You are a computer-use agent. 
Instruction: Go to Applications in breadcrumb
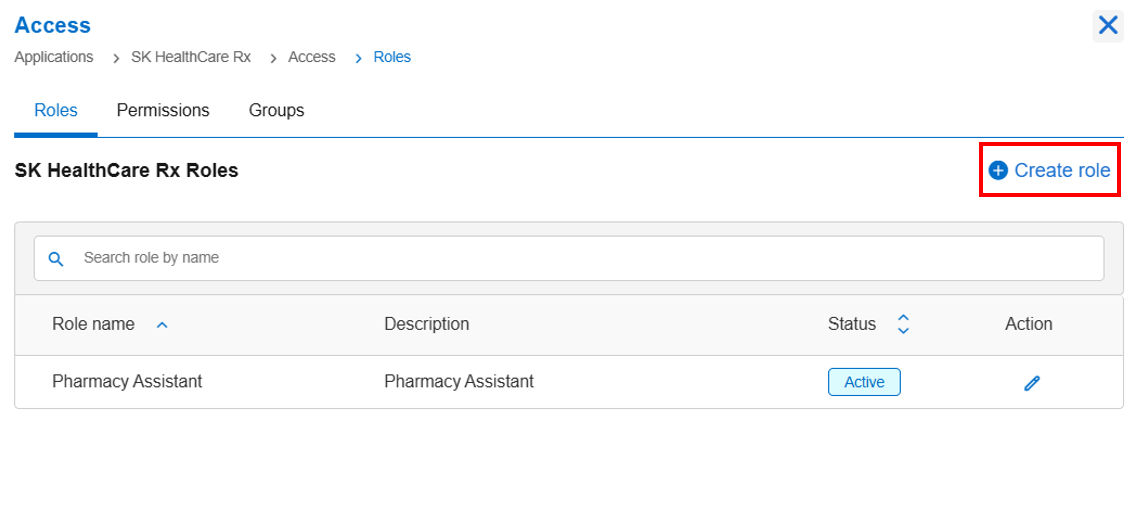tap(54, 57)
